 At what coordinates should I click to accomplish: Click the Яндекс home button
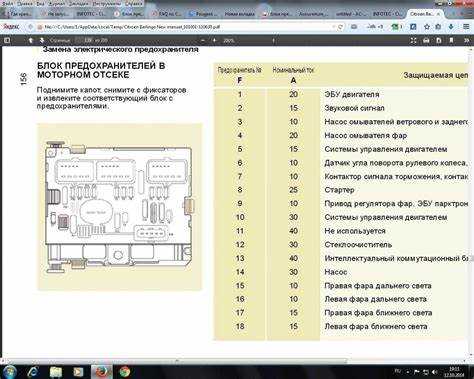click(x=11, y=27)
